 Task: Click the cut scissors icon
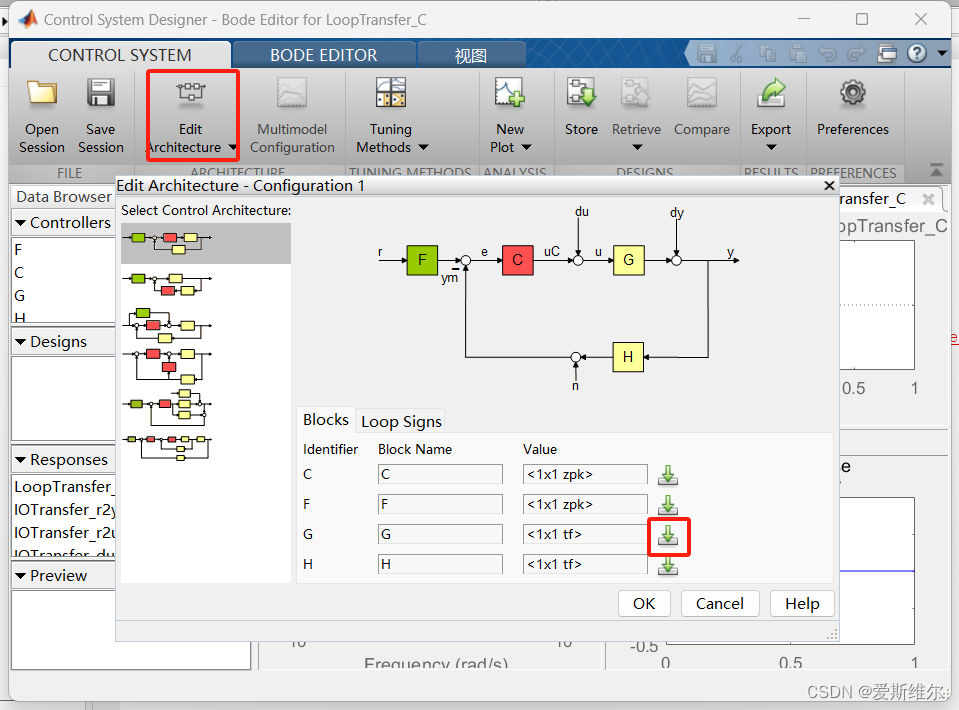[x=736, y=54]
